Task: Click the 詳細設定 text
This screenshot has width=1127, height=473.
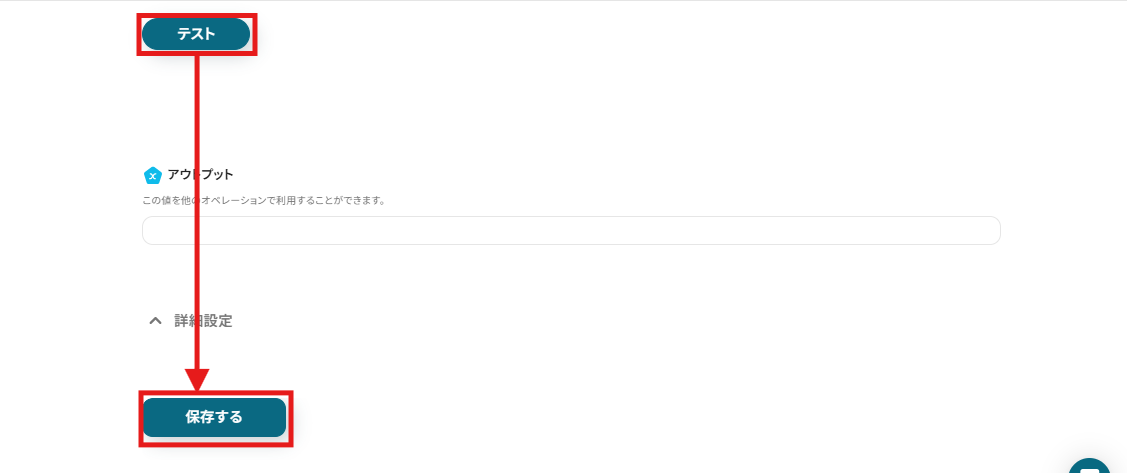Action: (203, 321)
